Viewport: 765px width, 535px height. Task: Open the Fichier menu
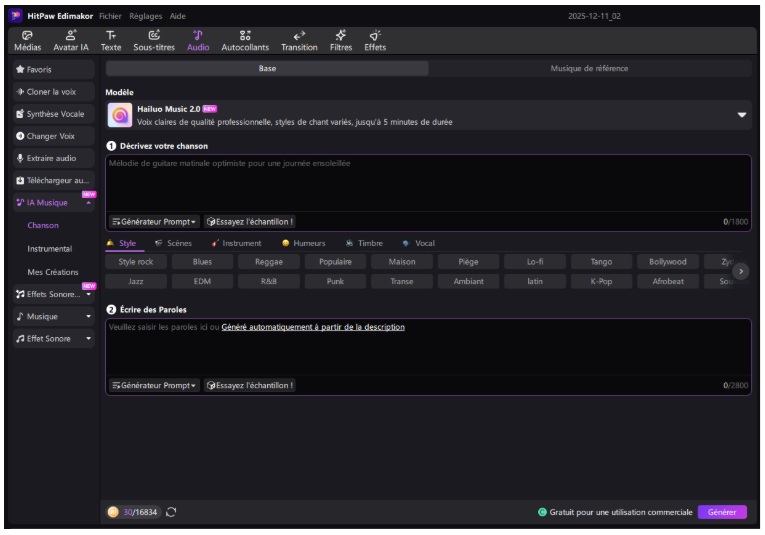(110, 17)
